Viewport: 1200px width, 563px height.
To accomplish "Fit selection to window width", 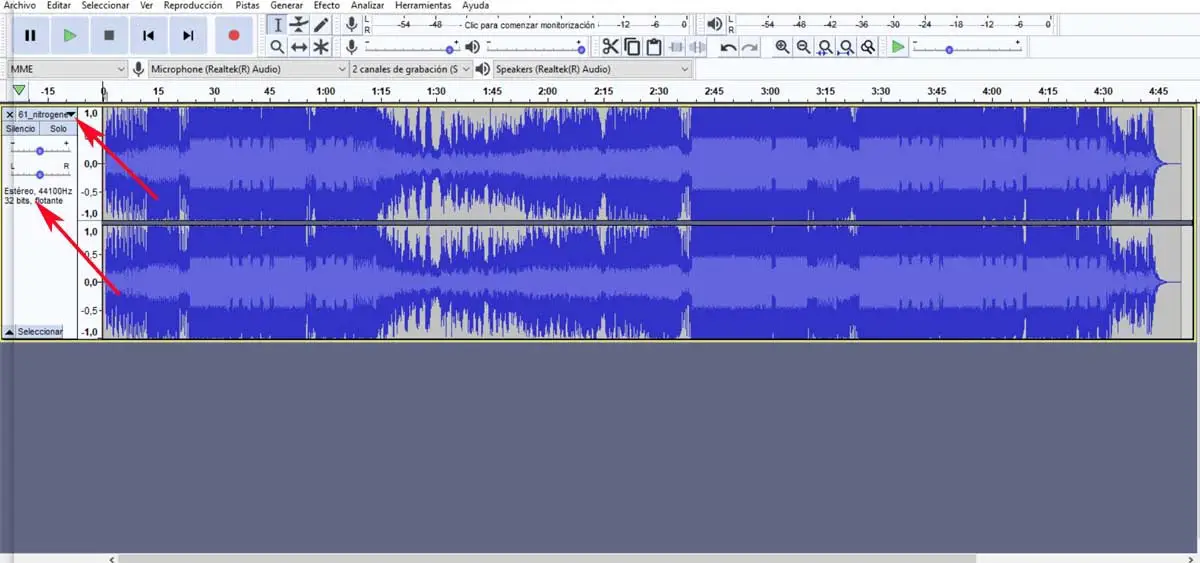I will pos(825,47).
